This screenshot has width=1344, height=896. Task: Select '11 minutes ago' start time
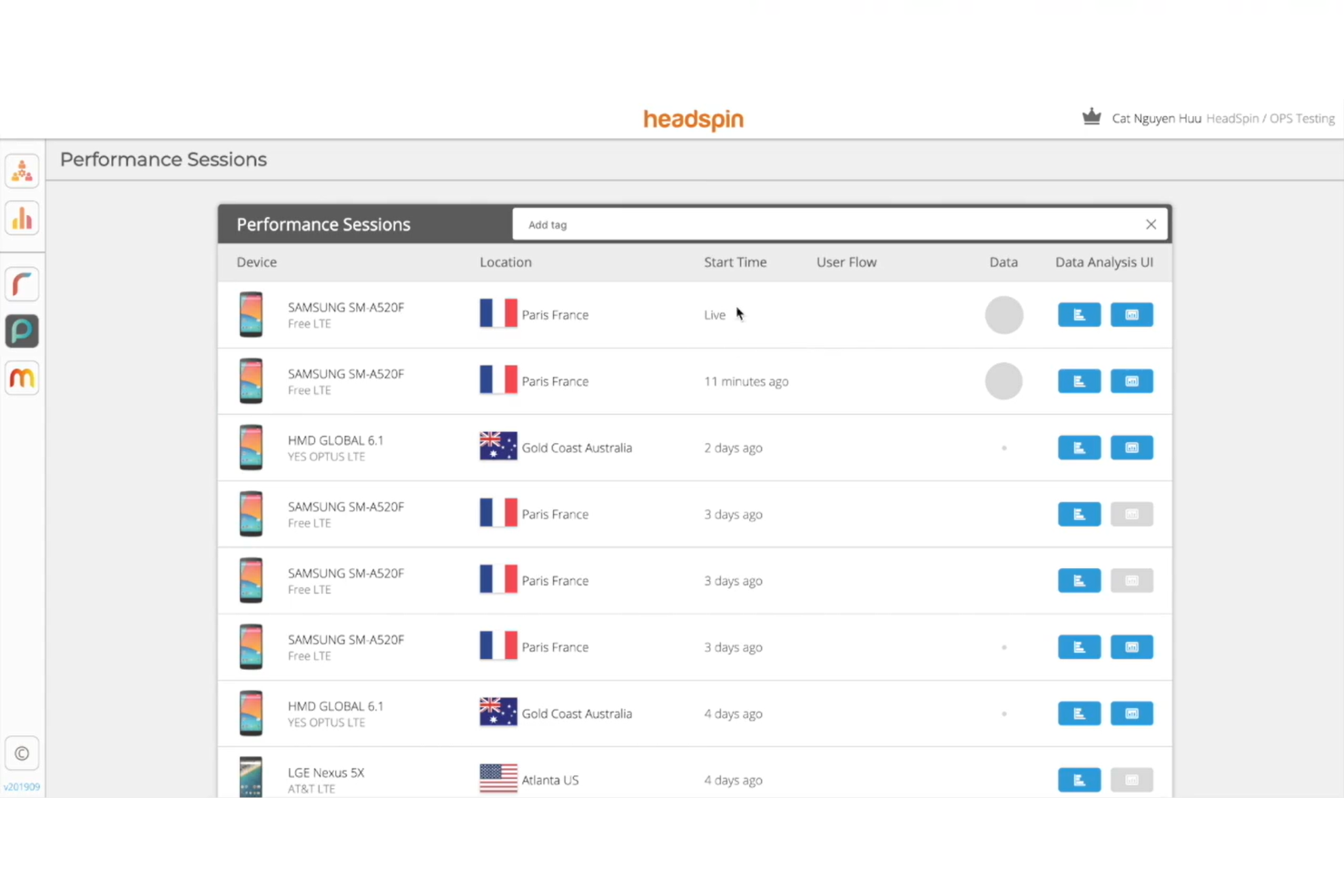(746, 381)
